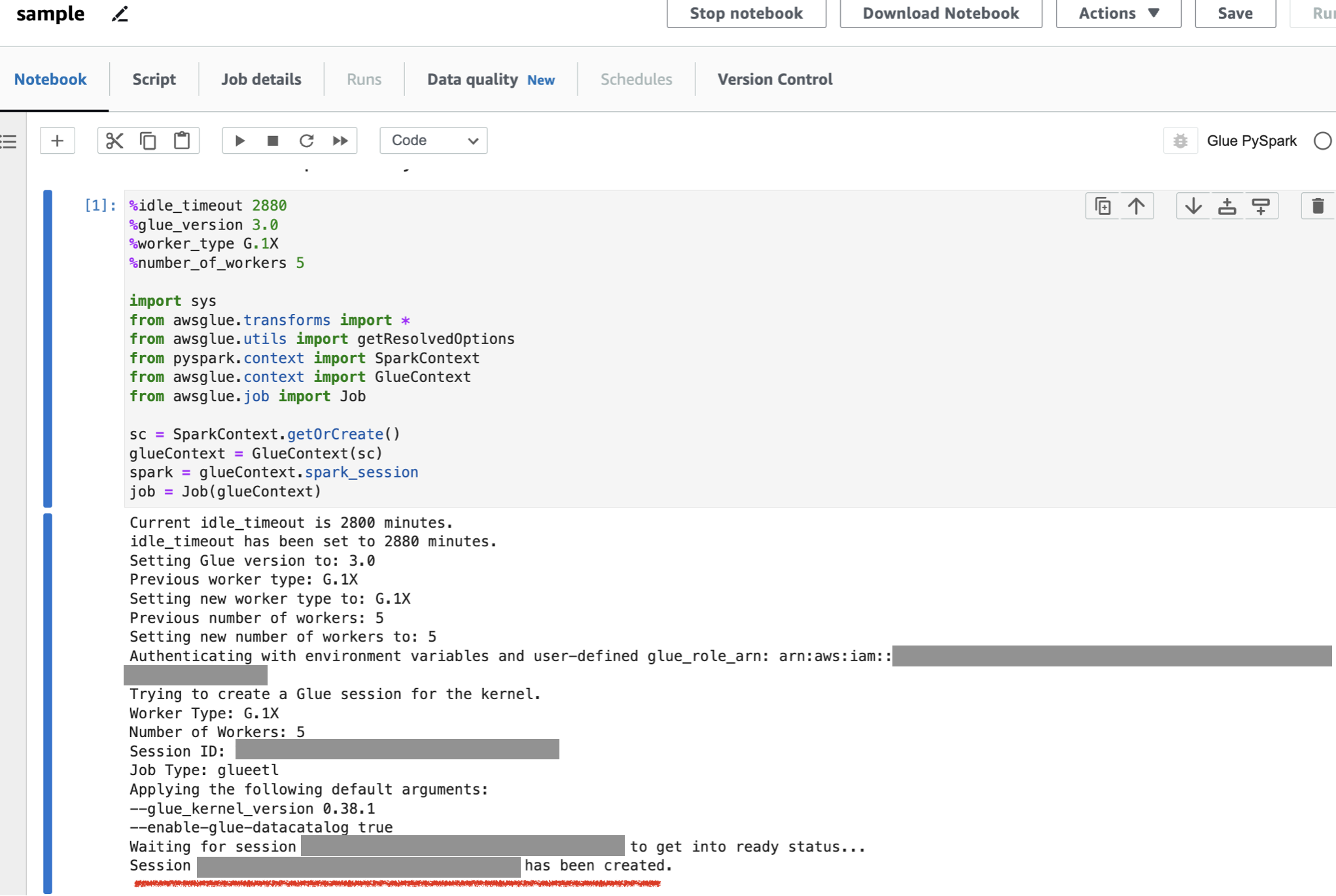Paste cell from clipboard
The width and height of the screenshot is (1336, 896).
(x=182, y=141)
